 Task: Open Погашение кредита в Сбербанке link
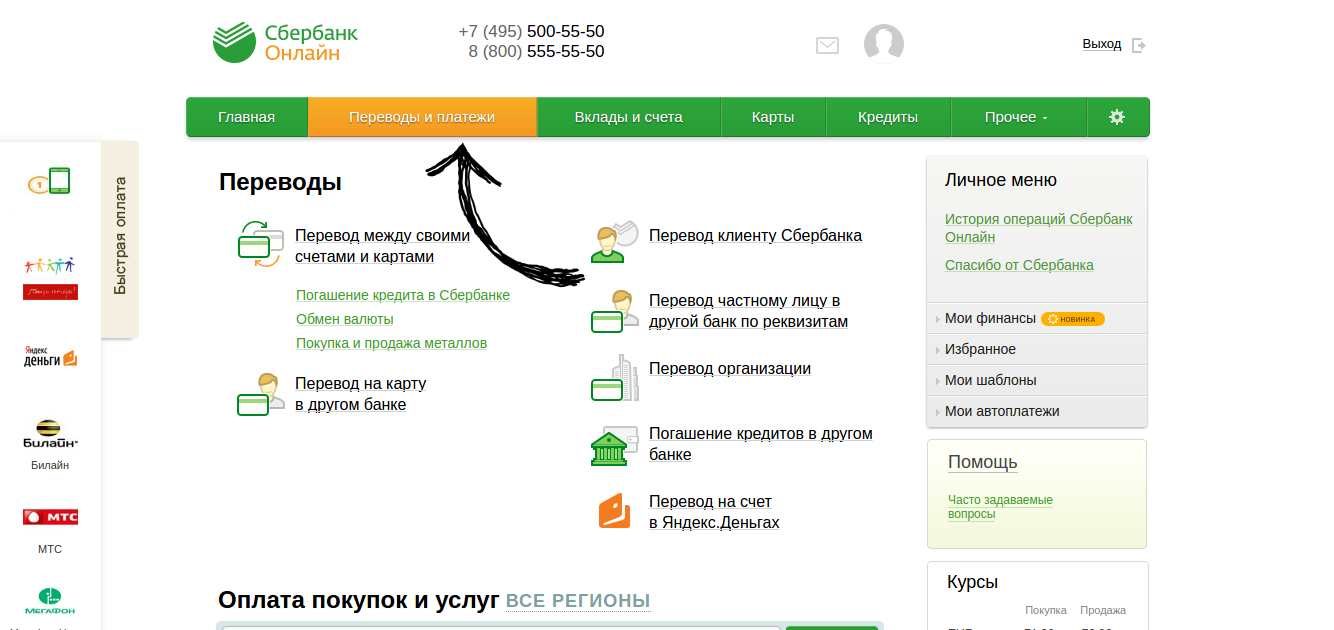tap(403, 295)
